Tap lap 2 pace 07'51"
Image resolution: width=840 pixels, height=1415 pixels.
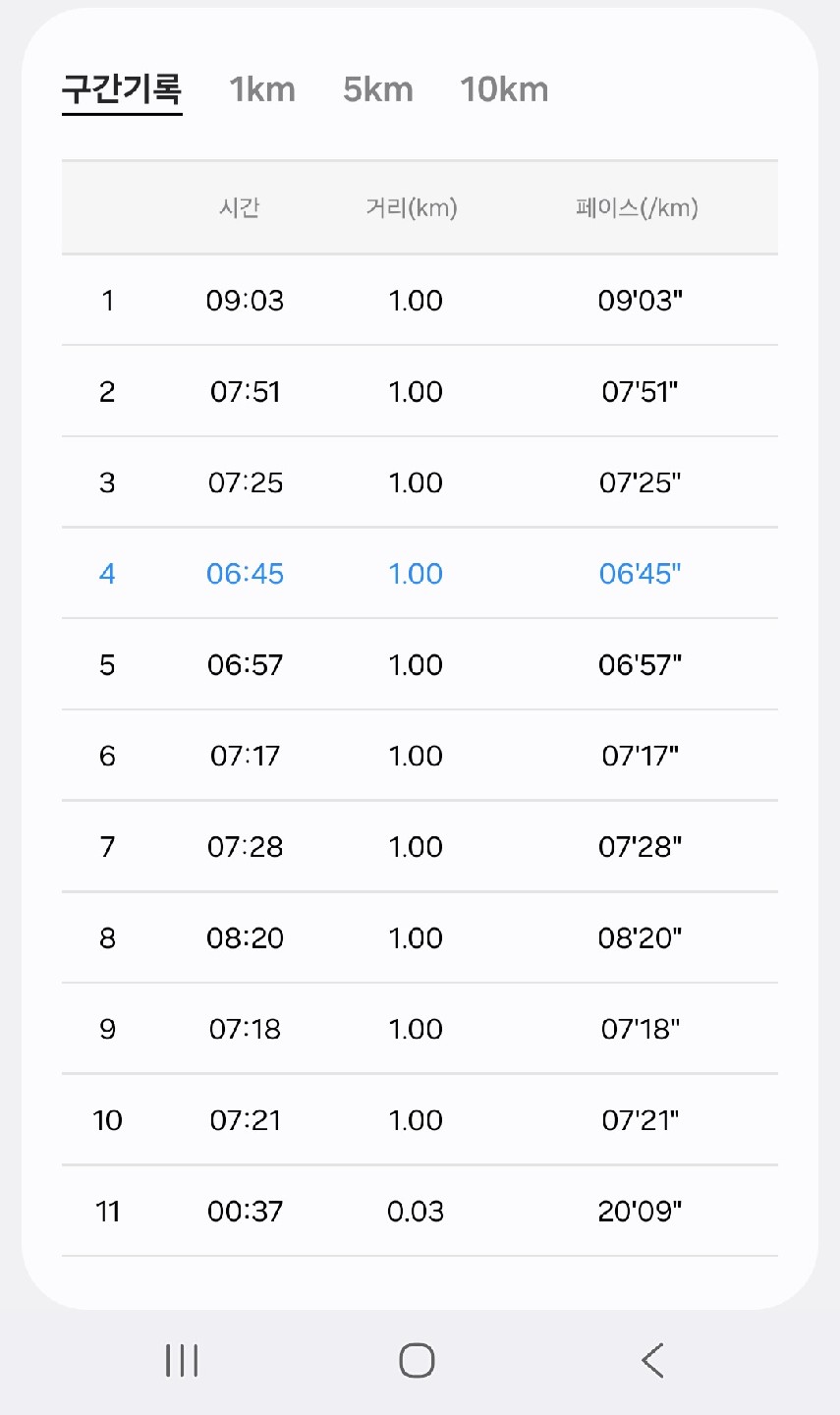pyautogui.click(x=641, y=392)
